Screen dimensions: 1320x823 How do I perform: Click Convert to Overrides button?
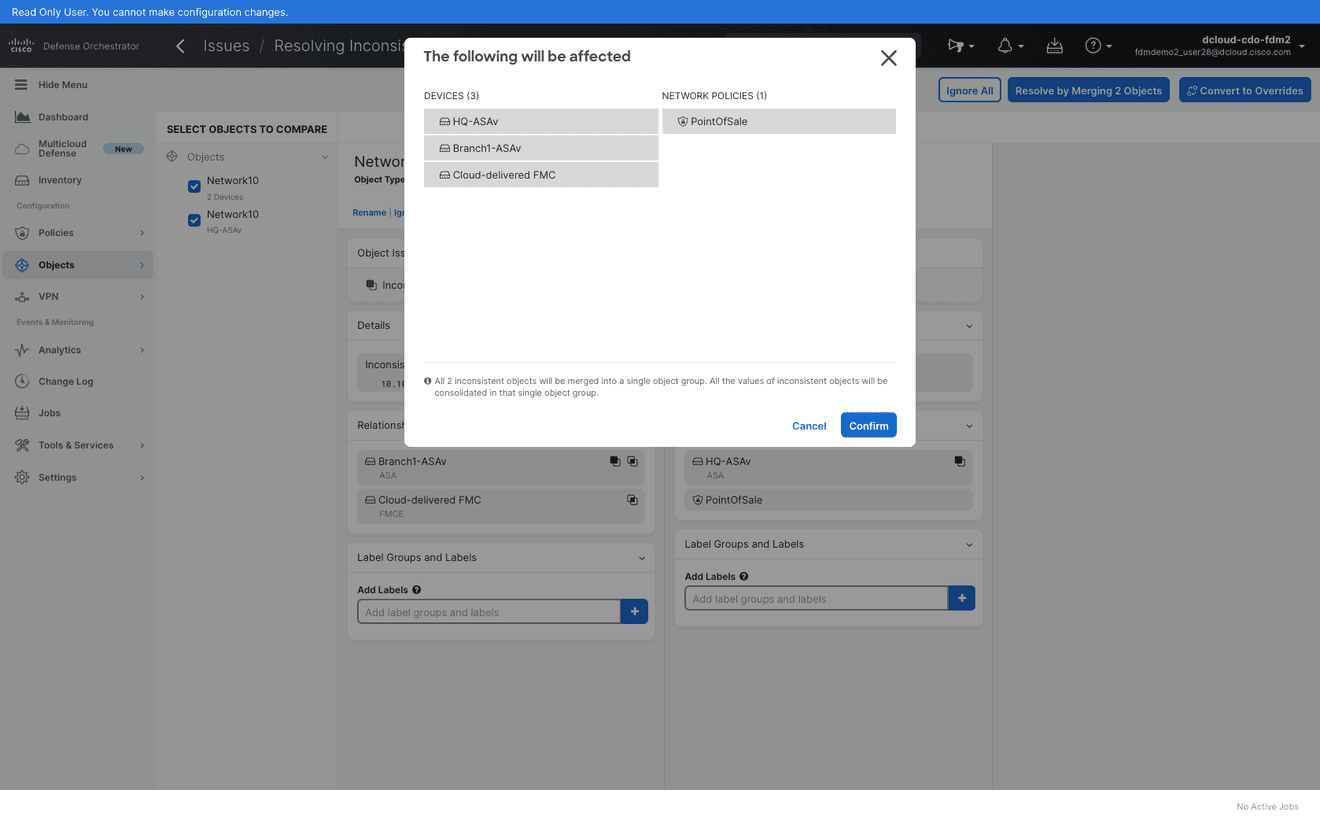tap(1245, 90)
